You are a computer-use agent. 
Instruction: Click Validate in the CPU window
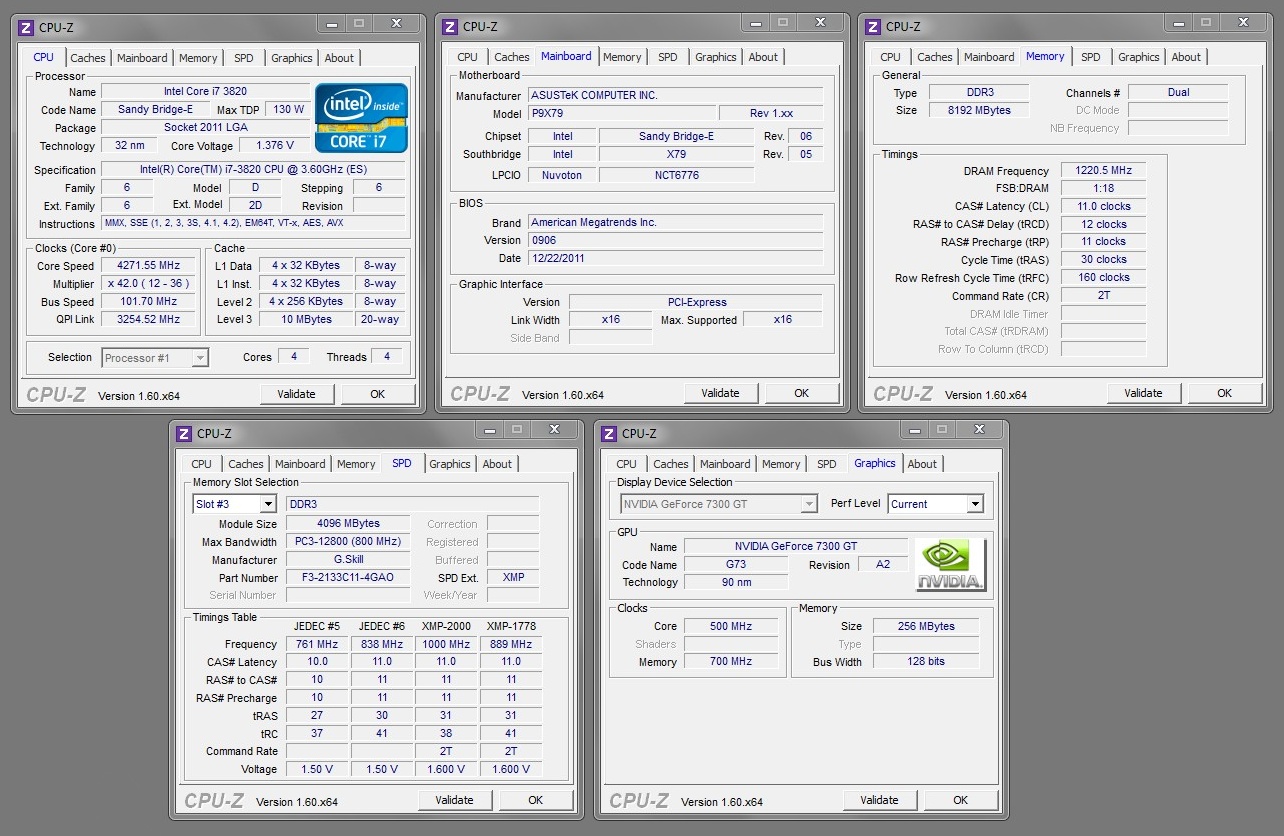click(296, 394)
